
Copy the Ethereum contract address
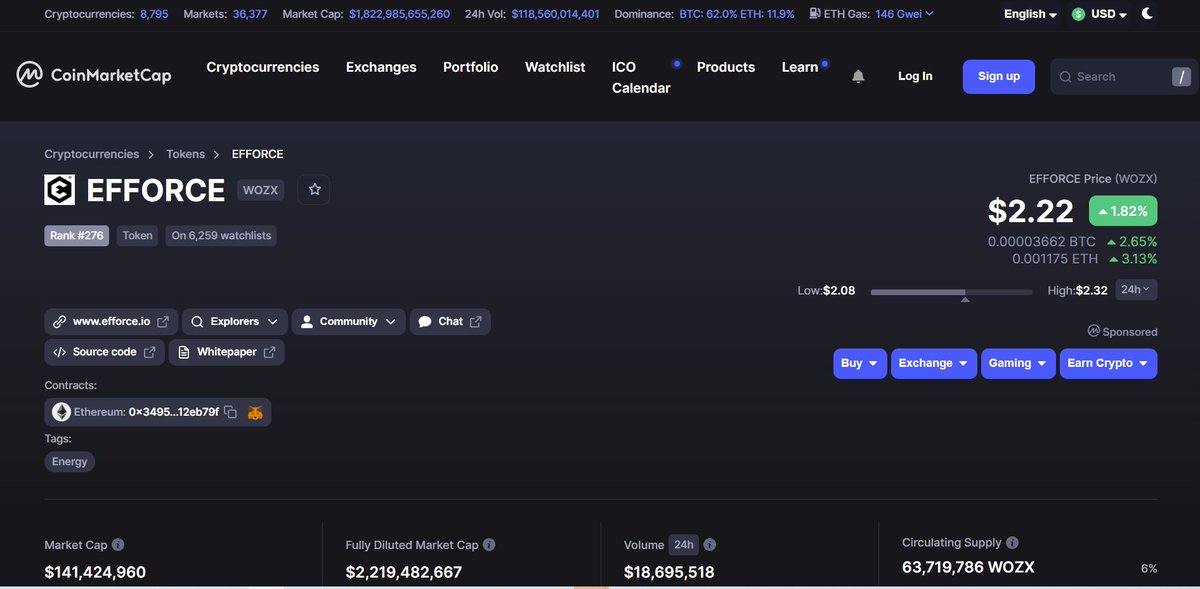click(230, 412)
